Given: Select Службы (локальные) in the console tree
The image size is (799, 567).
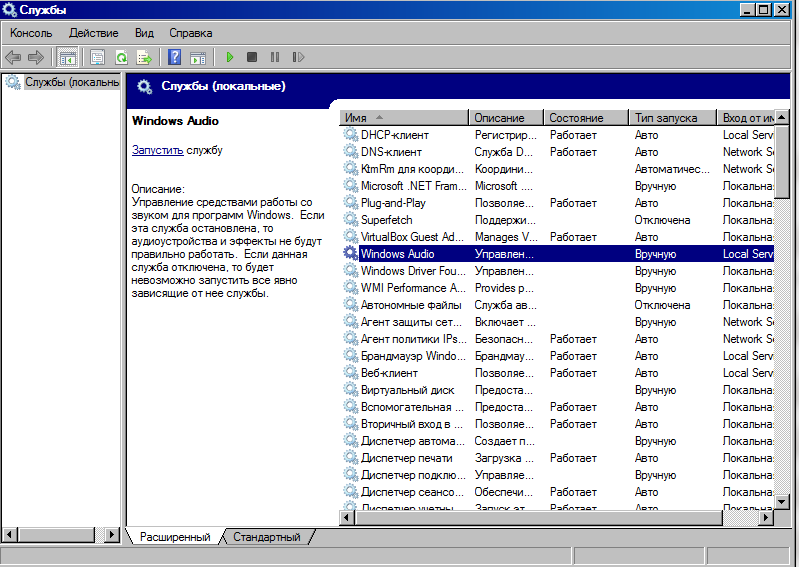Looking at the screenshot, I should (70, 82).
